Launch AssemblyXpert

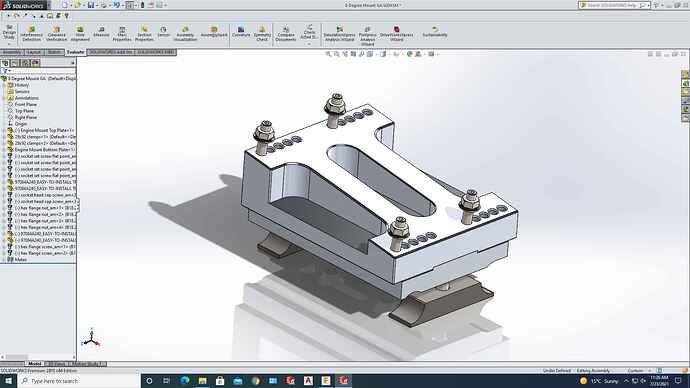tap(214, 32)
